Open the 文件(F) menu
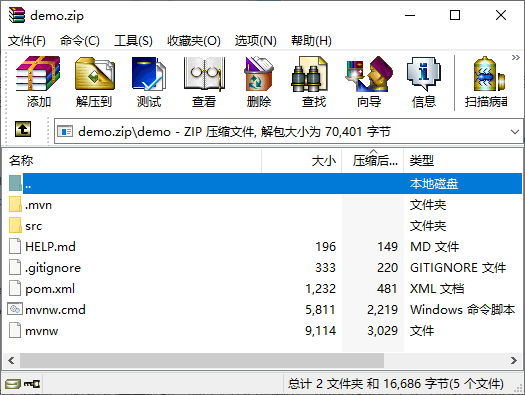The height and width of the screenshot is (395, 525). tap(27, 41)
